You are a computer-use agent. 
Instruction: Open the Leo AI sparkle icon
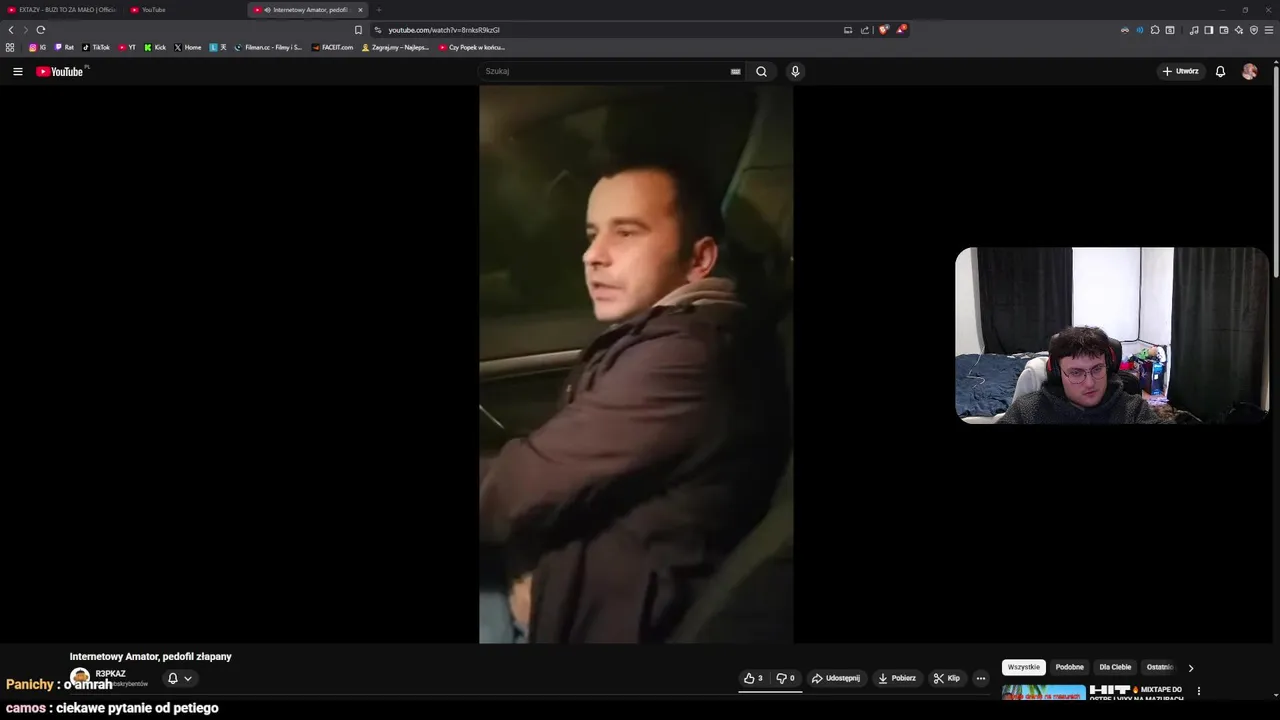1238,30
